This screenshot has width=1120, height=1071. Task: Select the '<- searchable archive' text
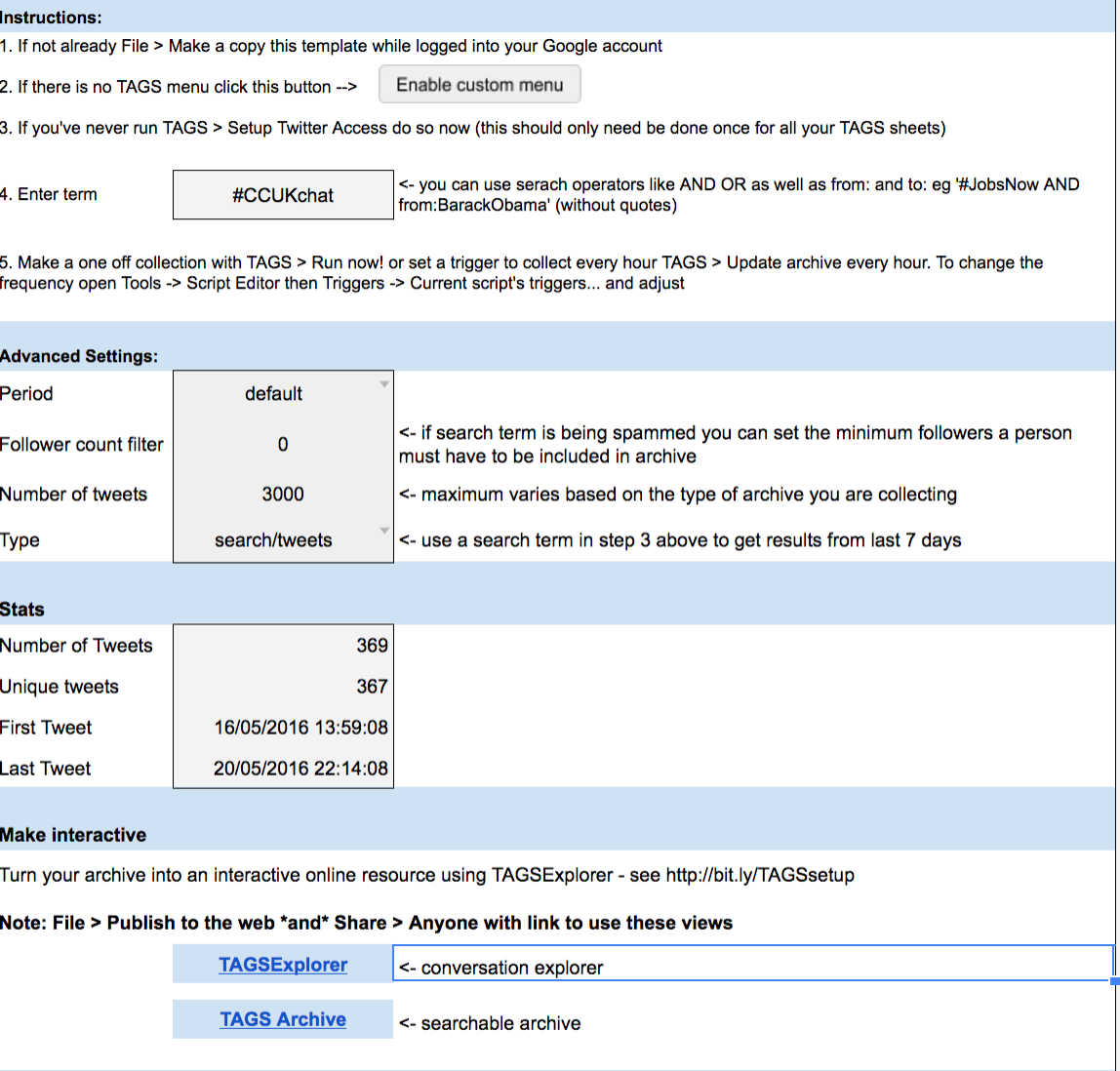[x=490, y=1023]
